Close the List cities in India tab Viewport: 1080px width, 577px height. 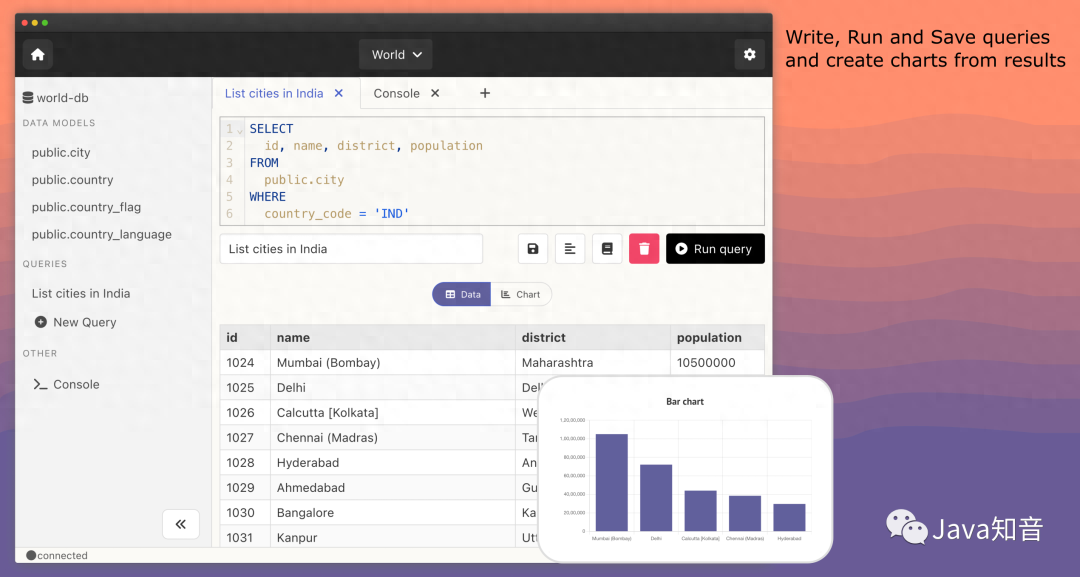[339, 93]
